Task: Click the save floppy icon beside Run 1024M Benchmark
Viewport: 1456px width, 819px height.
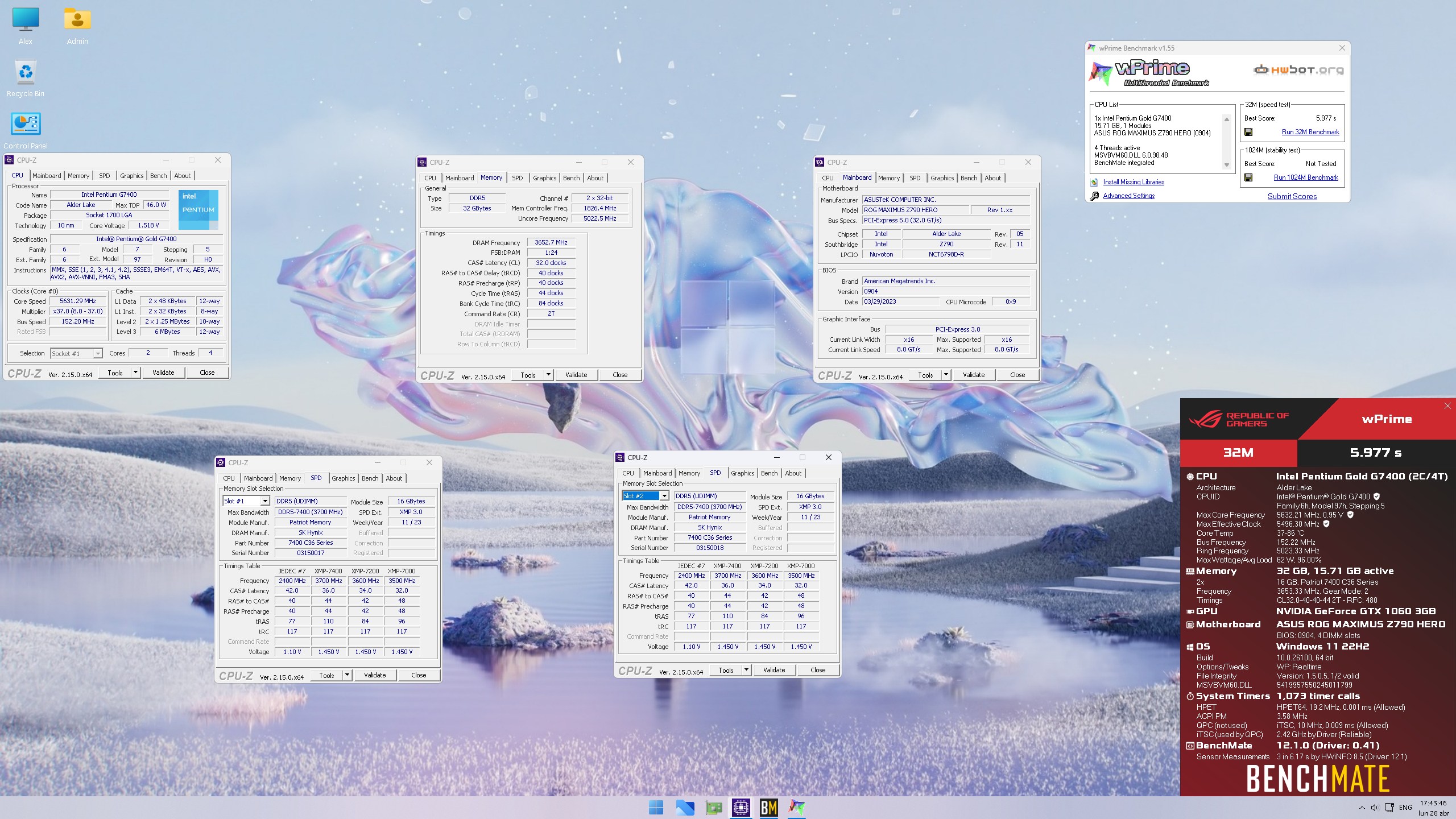Action: tap(1248, 177)
